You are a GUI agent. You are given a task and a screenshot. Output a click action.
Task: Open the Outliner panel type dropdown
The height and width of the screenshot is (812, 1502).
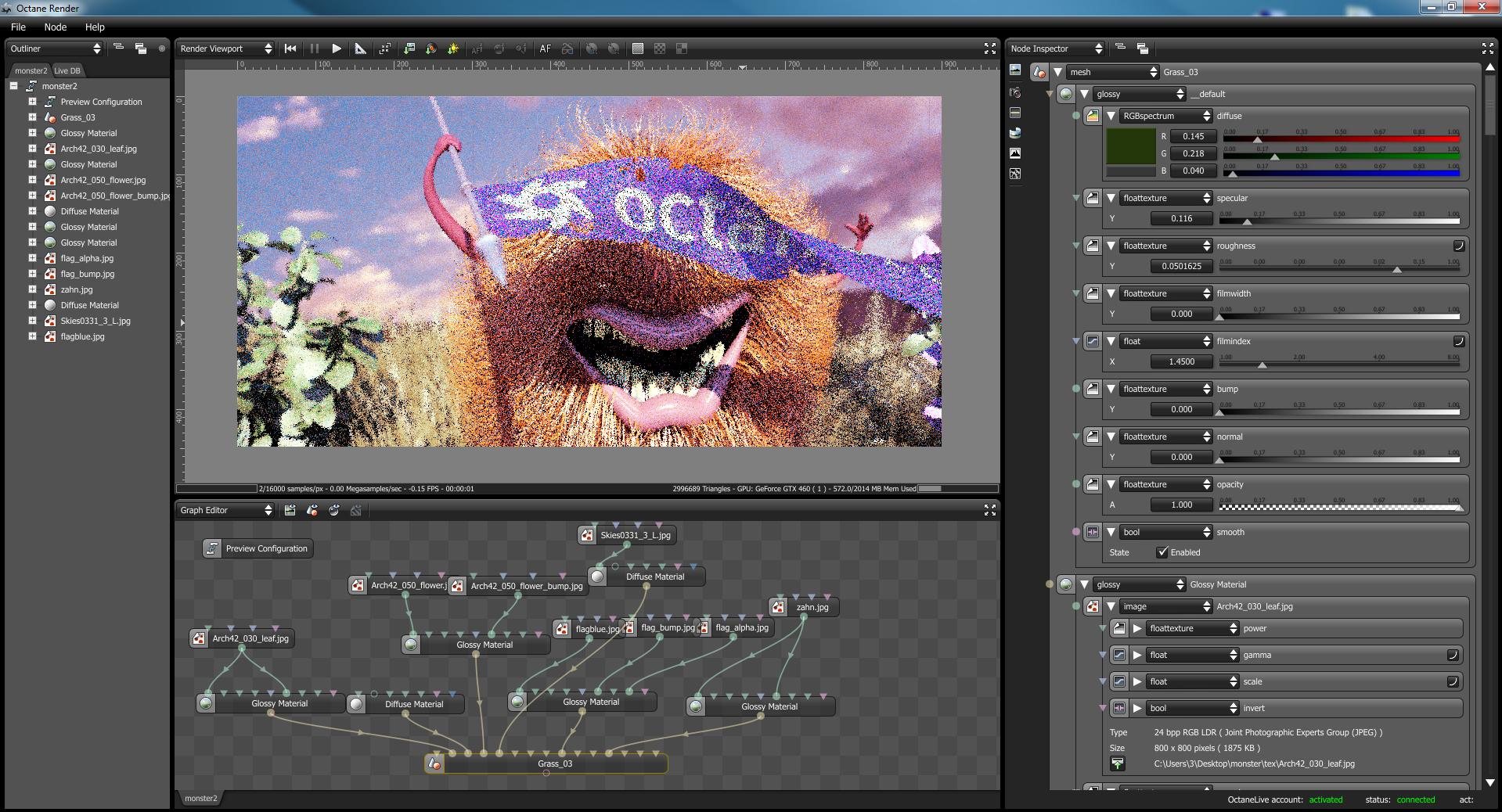pyautogui.click(x=55, y=49)
